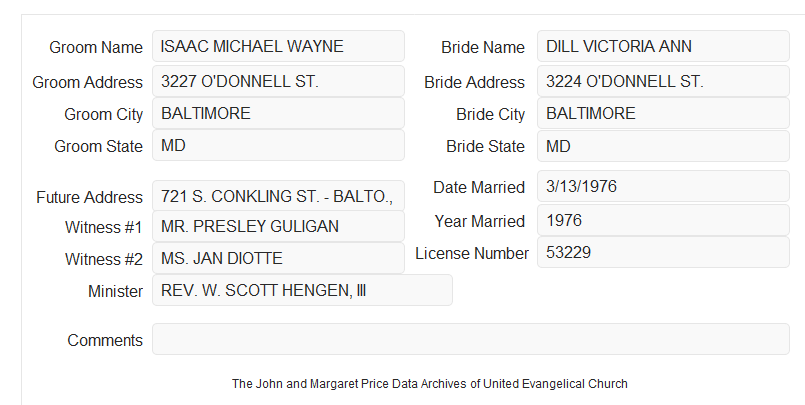This screenshot has width=805, height=405.
Task: Select the Groom Address input box
Action: coord(278,81)
